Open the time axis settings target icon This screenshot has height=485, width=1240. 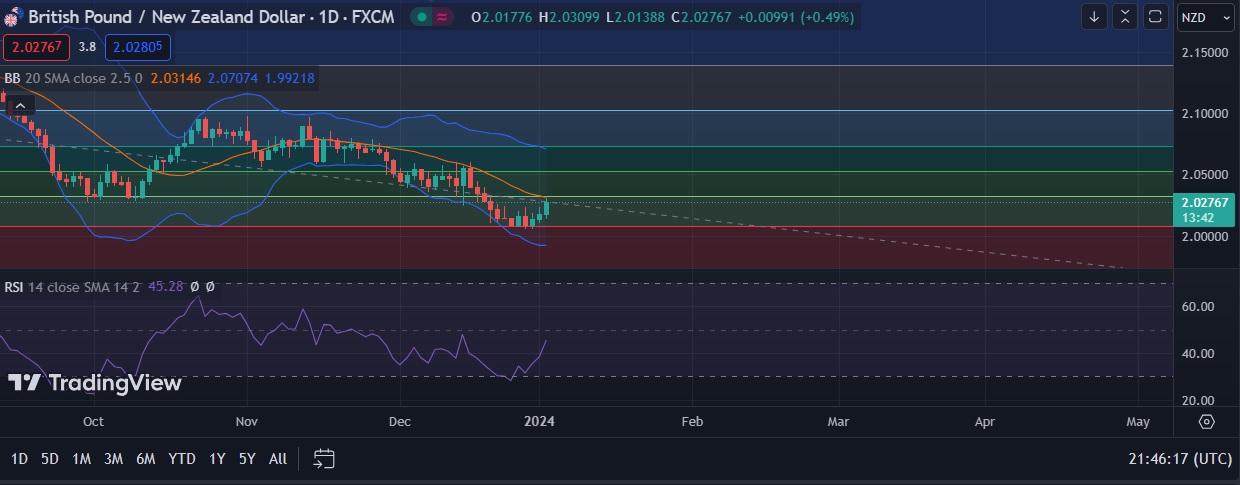tap(1206, 421)
